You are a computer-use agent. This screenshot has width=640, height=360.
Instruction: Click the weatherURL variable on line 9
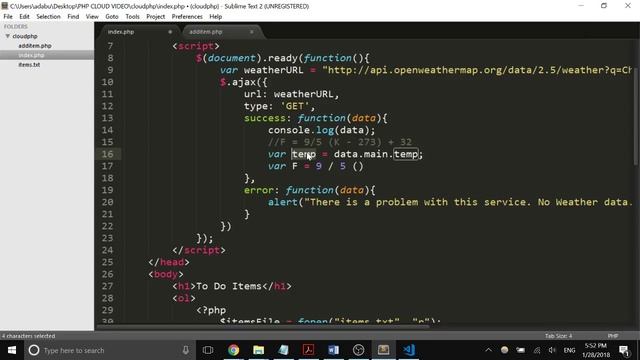(x=273, y=70)
